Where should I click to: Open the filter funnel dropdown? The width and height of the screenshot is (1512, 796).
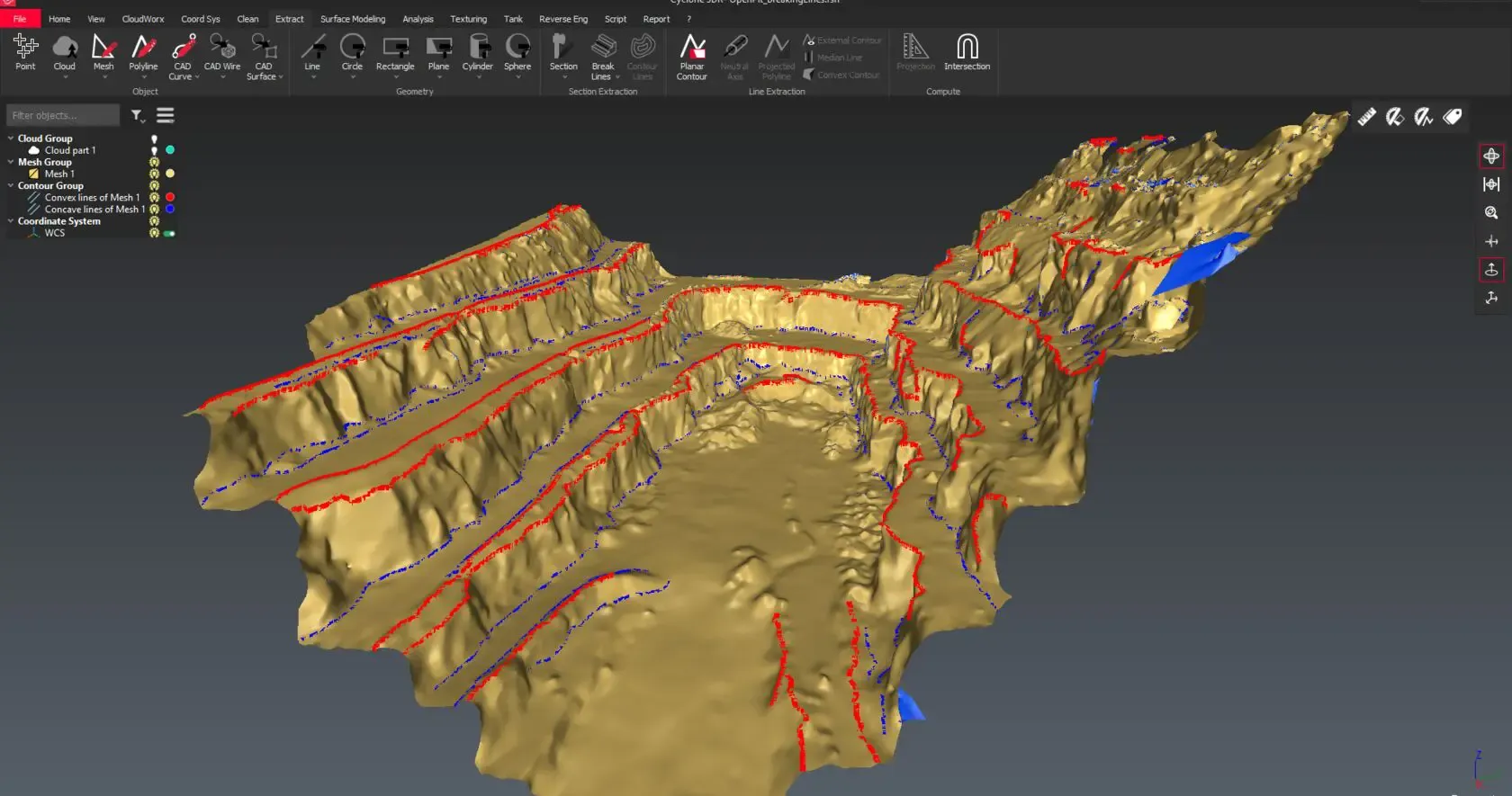[138, 115]
